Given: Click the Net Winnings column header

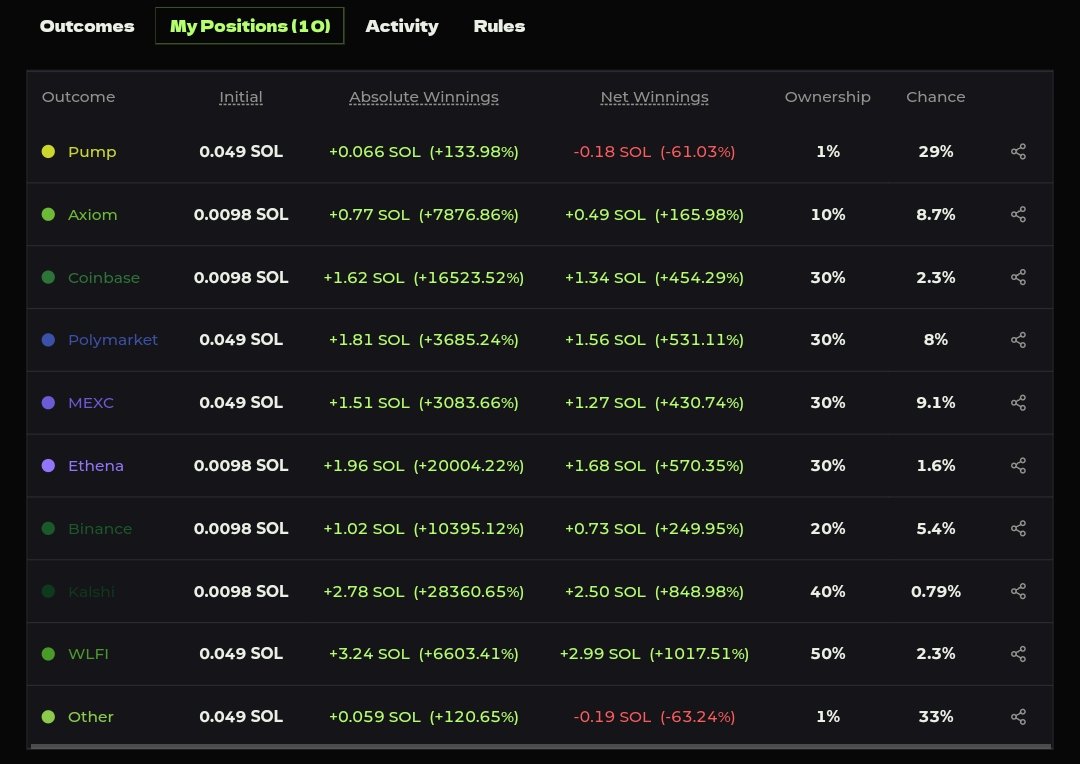Looking at the screenshot, I should [x=654, y=97].
